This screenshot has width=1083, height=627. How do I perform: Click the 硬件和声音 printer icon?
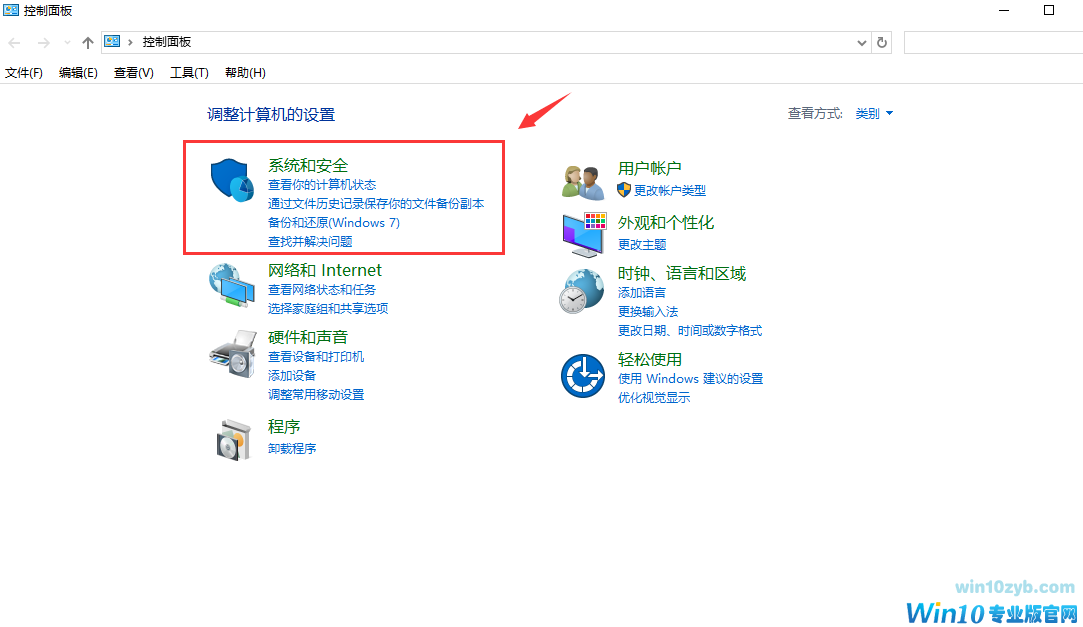coord(231,354)
